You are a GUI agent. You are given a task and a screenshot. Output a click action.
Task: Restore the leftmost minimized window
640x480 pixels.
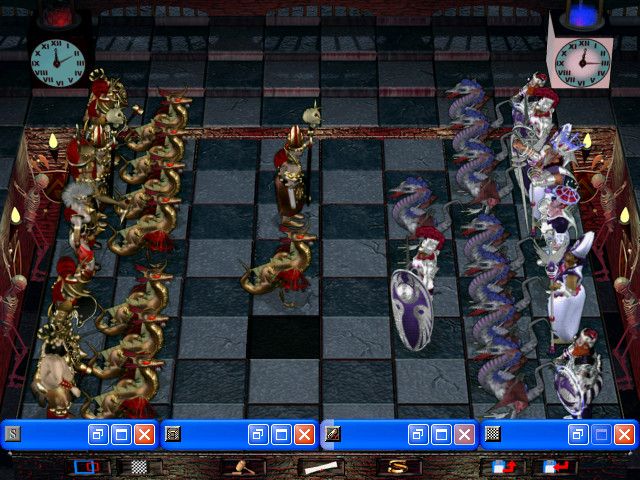tap(97, 434)
